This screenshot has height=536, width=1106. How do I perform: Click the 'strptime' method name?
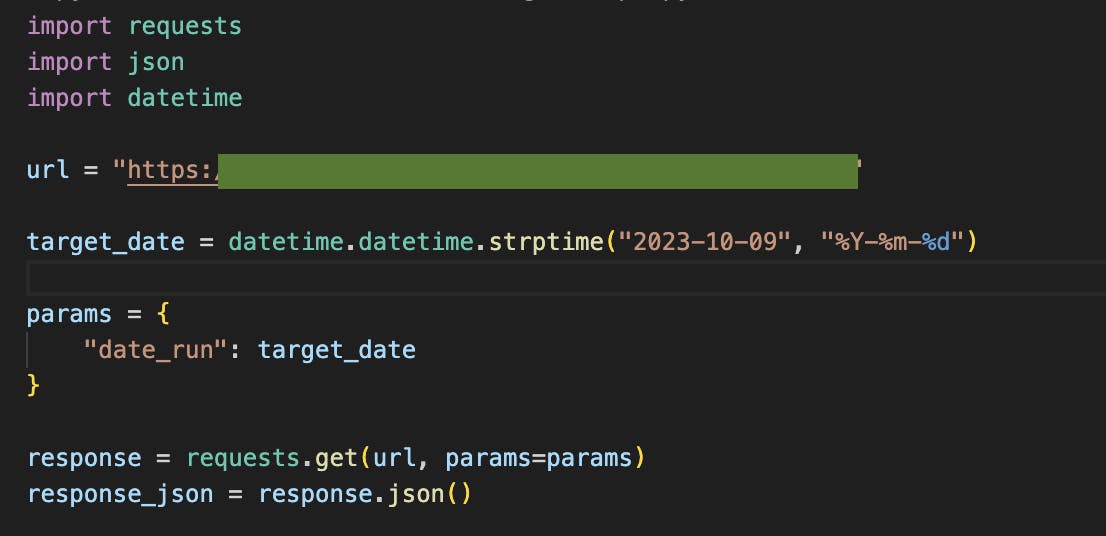[x=547, y=243]
